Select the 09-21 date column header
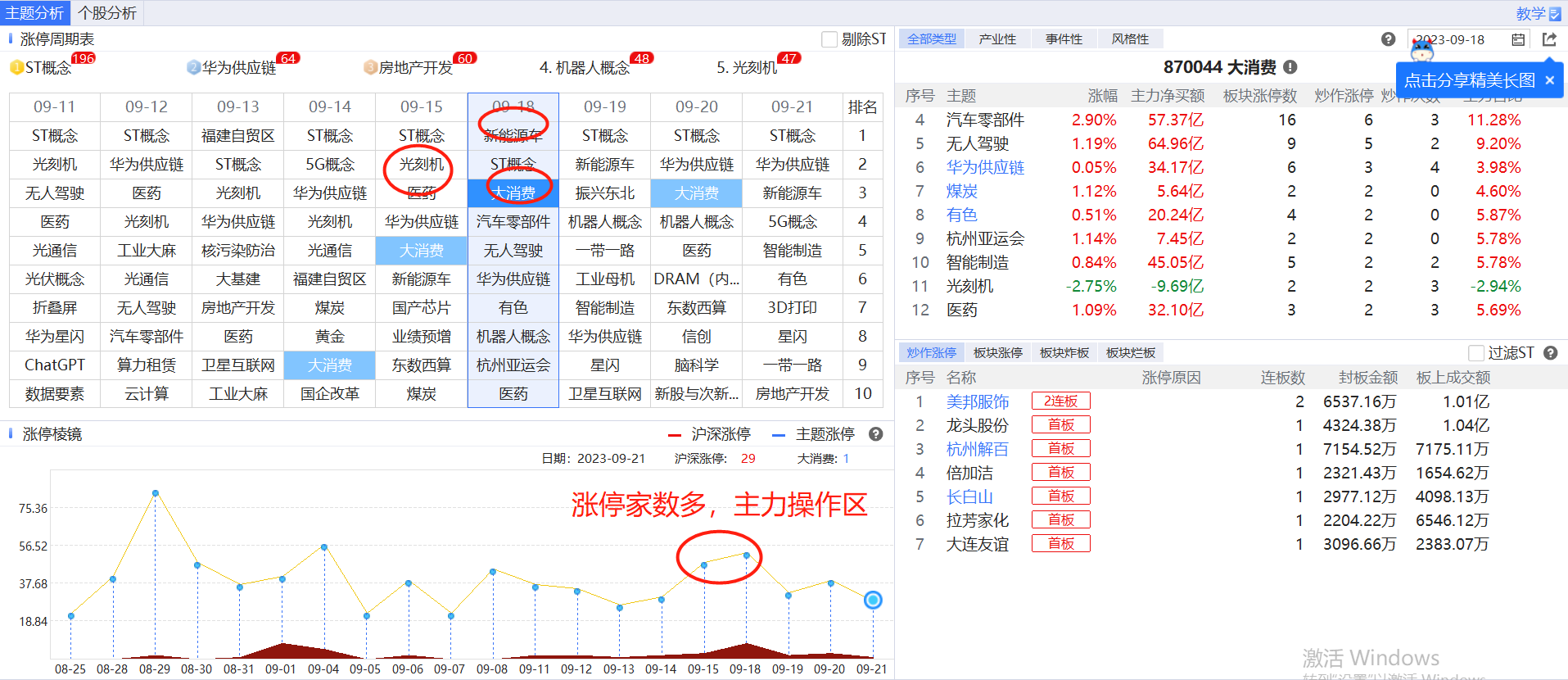Viewport: 1568px width, 680px height. pos(793,107)
